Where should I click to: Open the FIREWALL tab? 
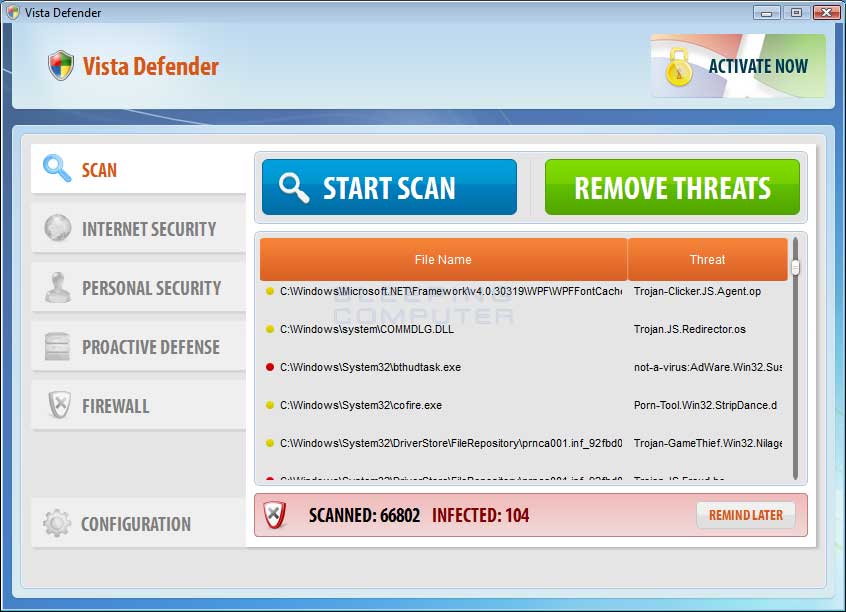pos(139,405)
